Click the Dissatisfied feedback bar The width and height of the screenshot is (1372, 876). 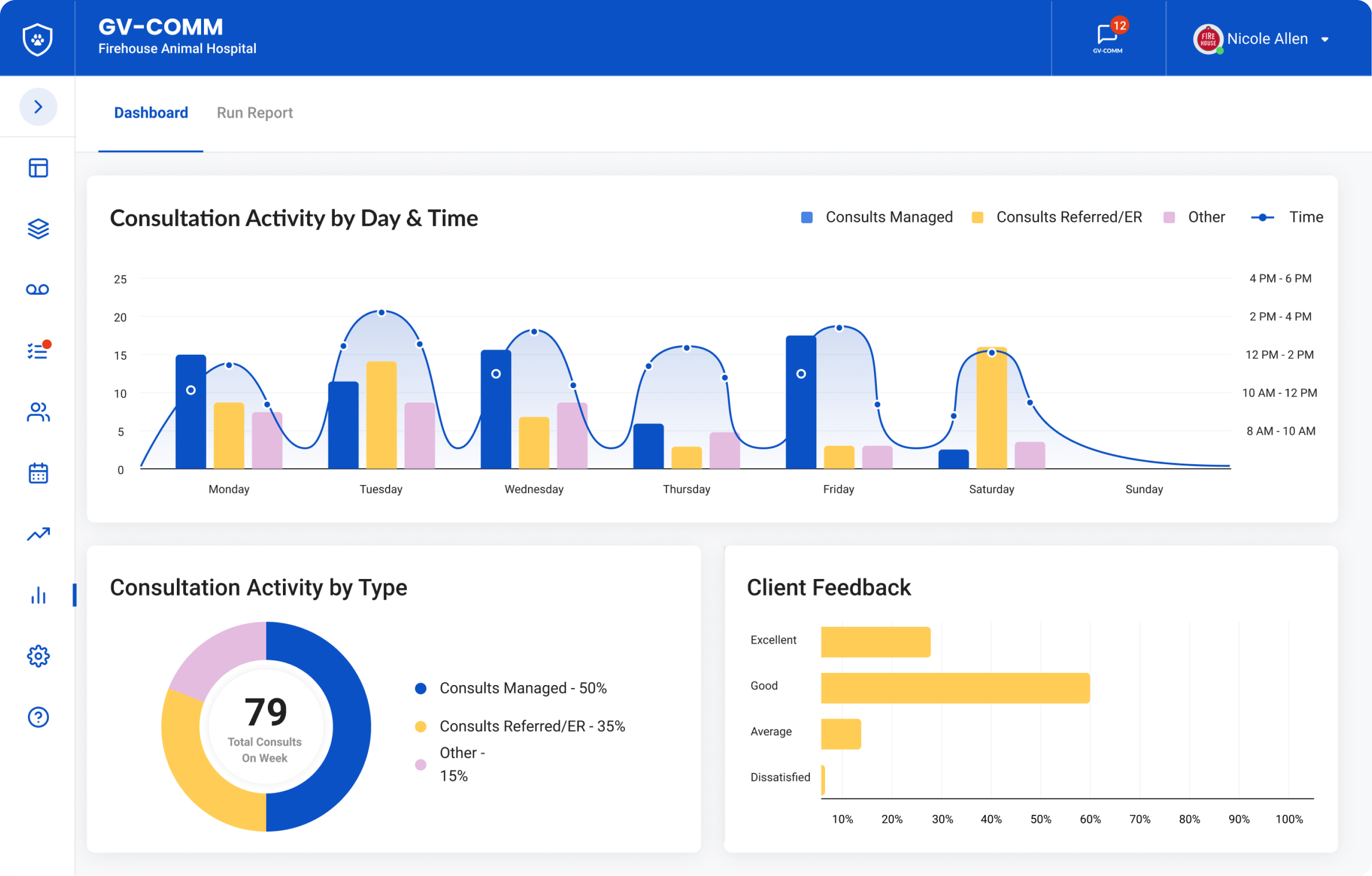[x=823, y=780]
